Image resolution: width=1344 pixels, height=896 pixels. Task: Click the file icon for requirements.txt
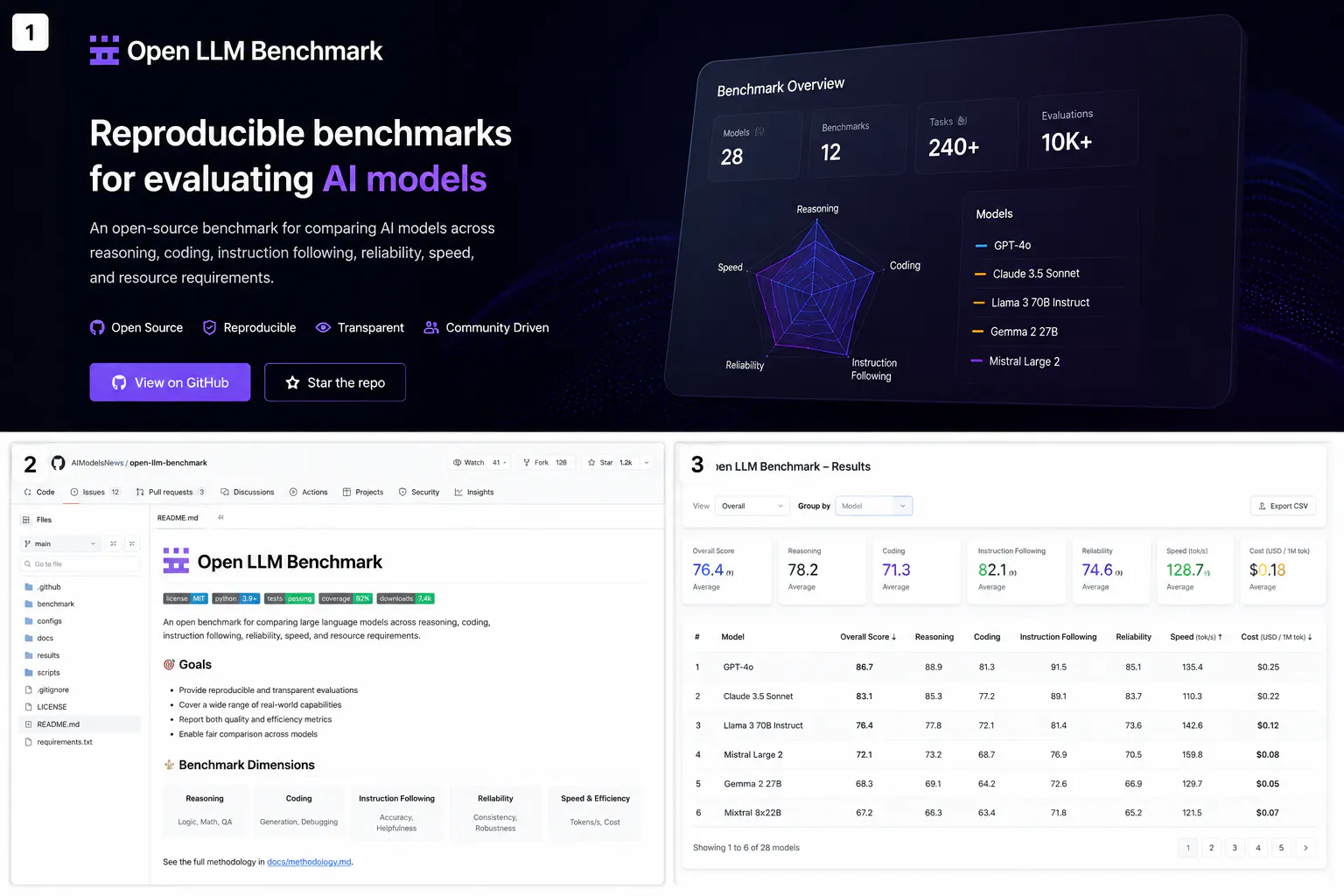tap(29, 742)
